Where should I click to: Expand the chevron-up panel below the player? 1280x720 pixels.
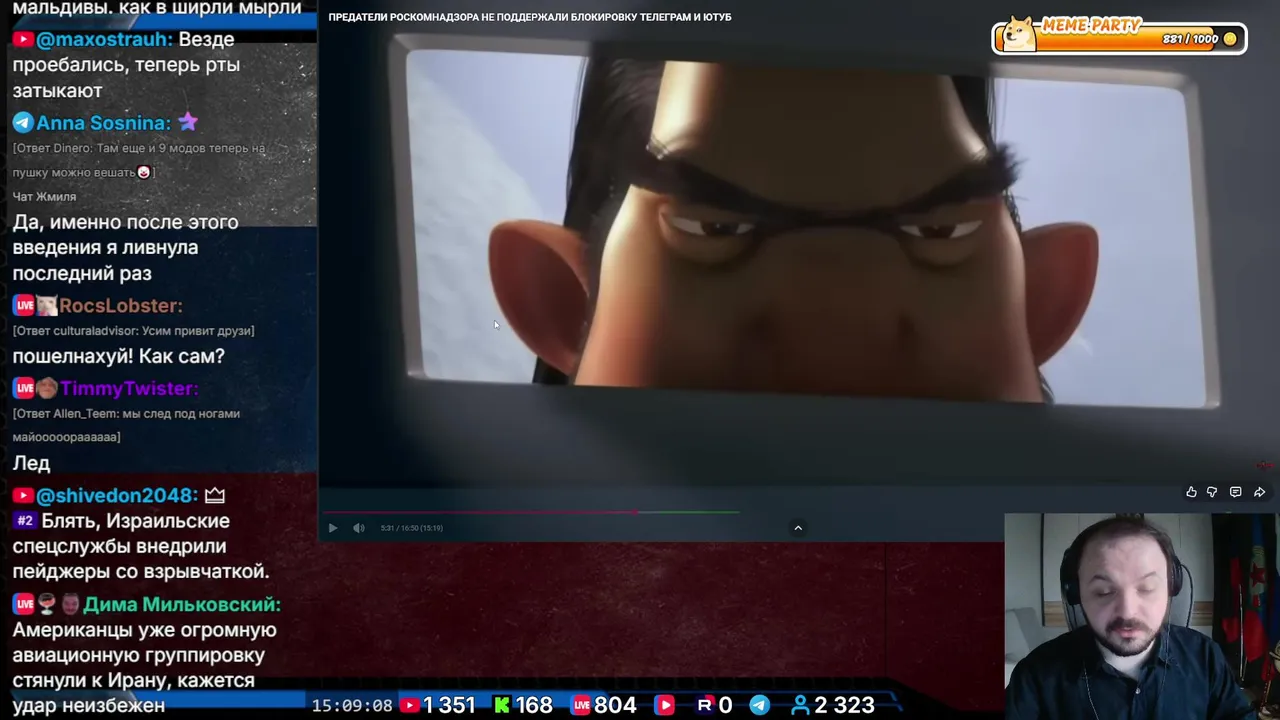pos(798,528)
